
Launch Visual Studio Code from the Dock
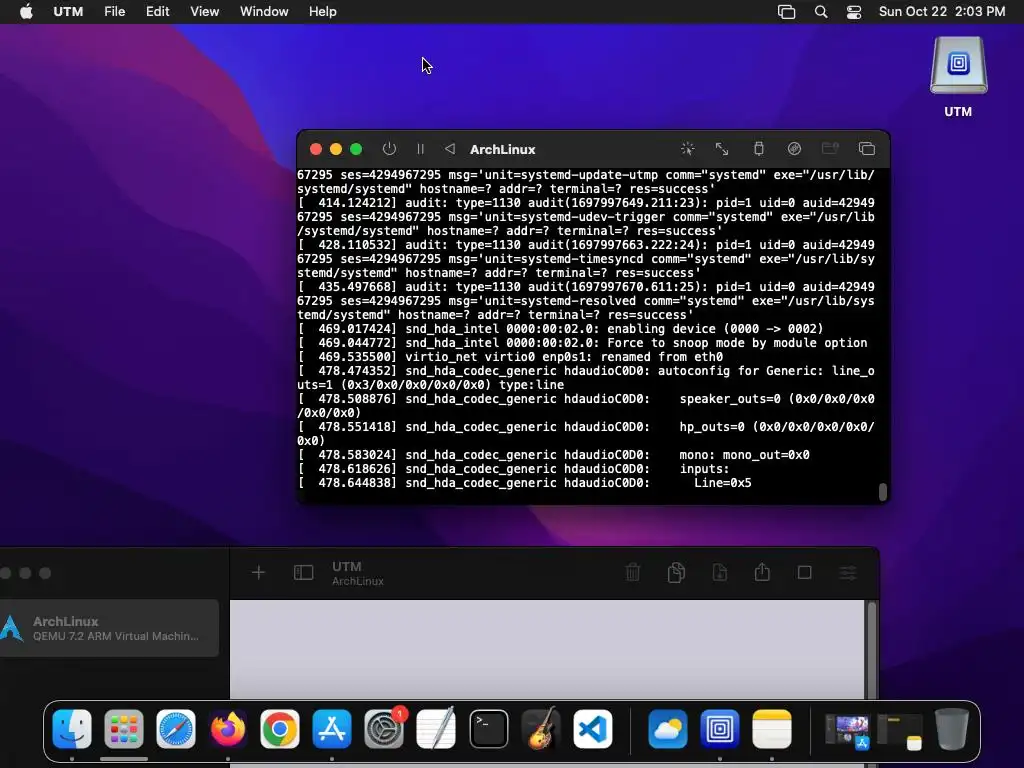pos(593,729)
